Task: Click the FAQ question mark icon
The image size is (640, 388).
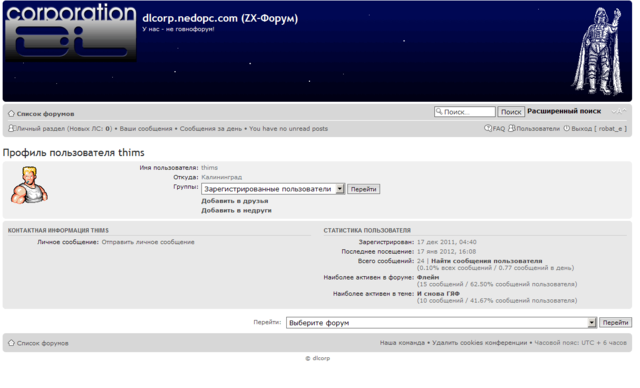Action: 488,128
